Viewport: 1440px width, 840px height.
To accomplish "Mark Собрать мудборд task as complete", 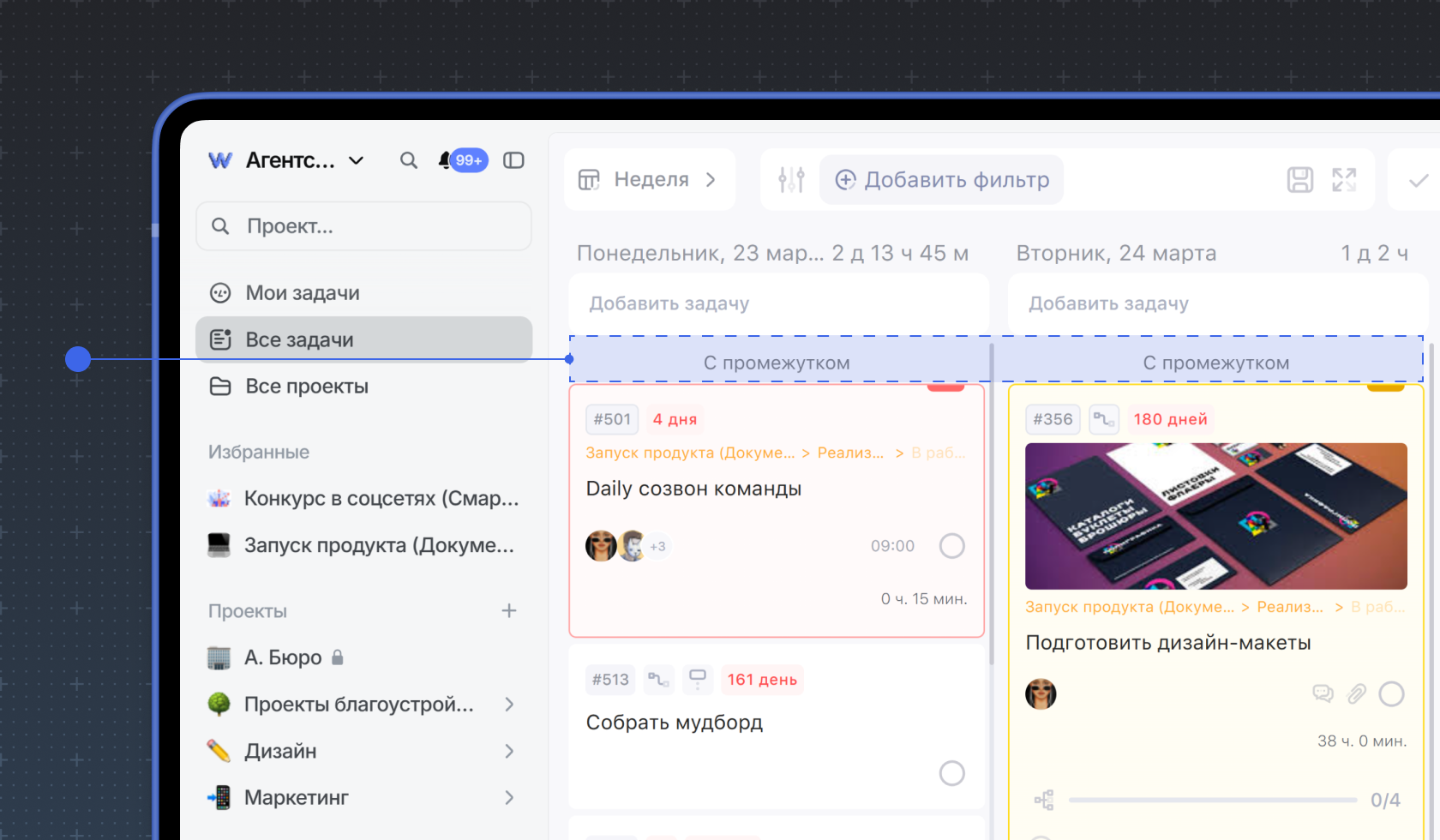I will [951, 773].
